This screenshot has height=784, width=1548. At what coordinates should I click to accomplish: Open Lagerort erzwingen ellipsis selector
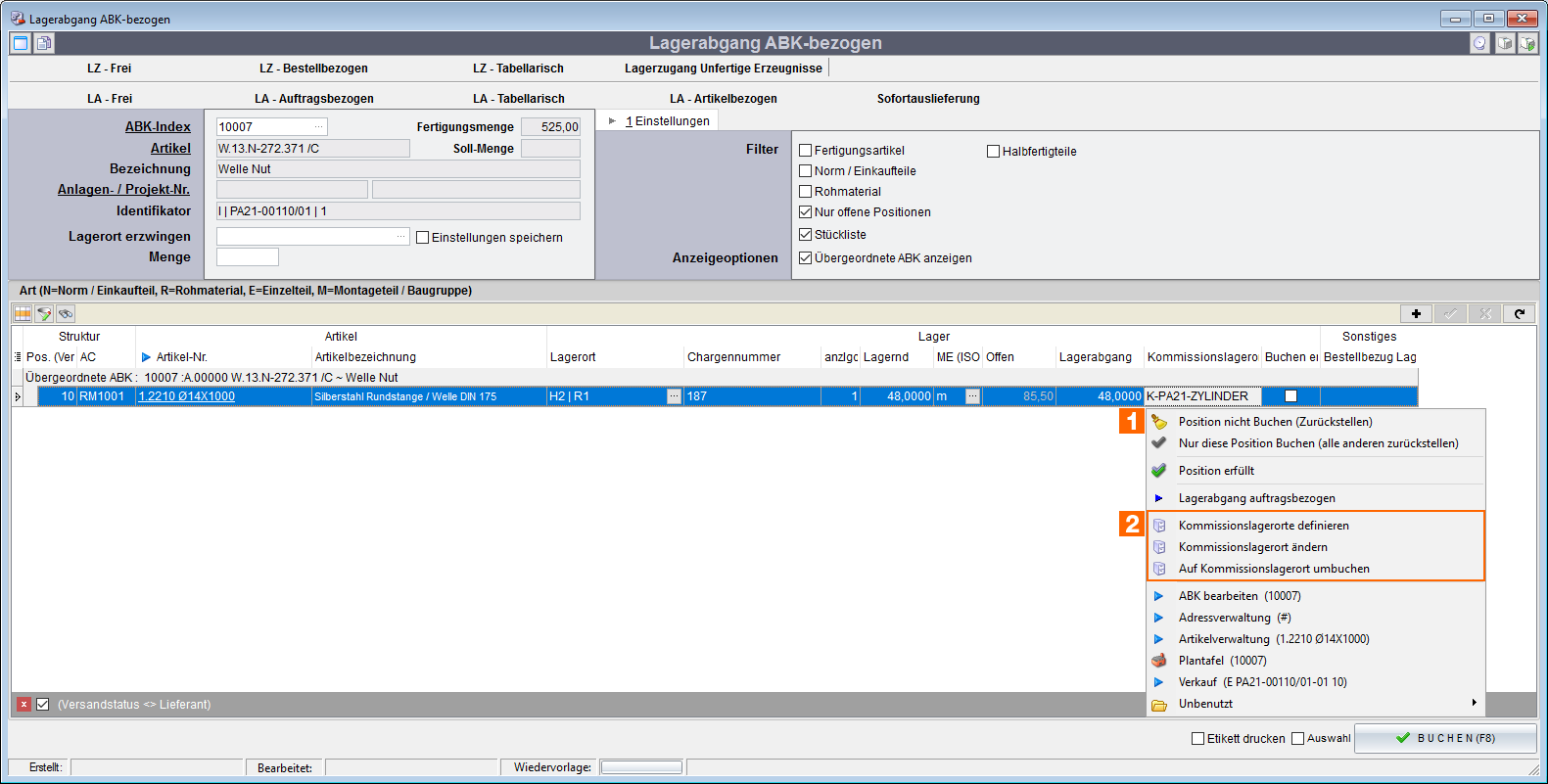(400, 237)
